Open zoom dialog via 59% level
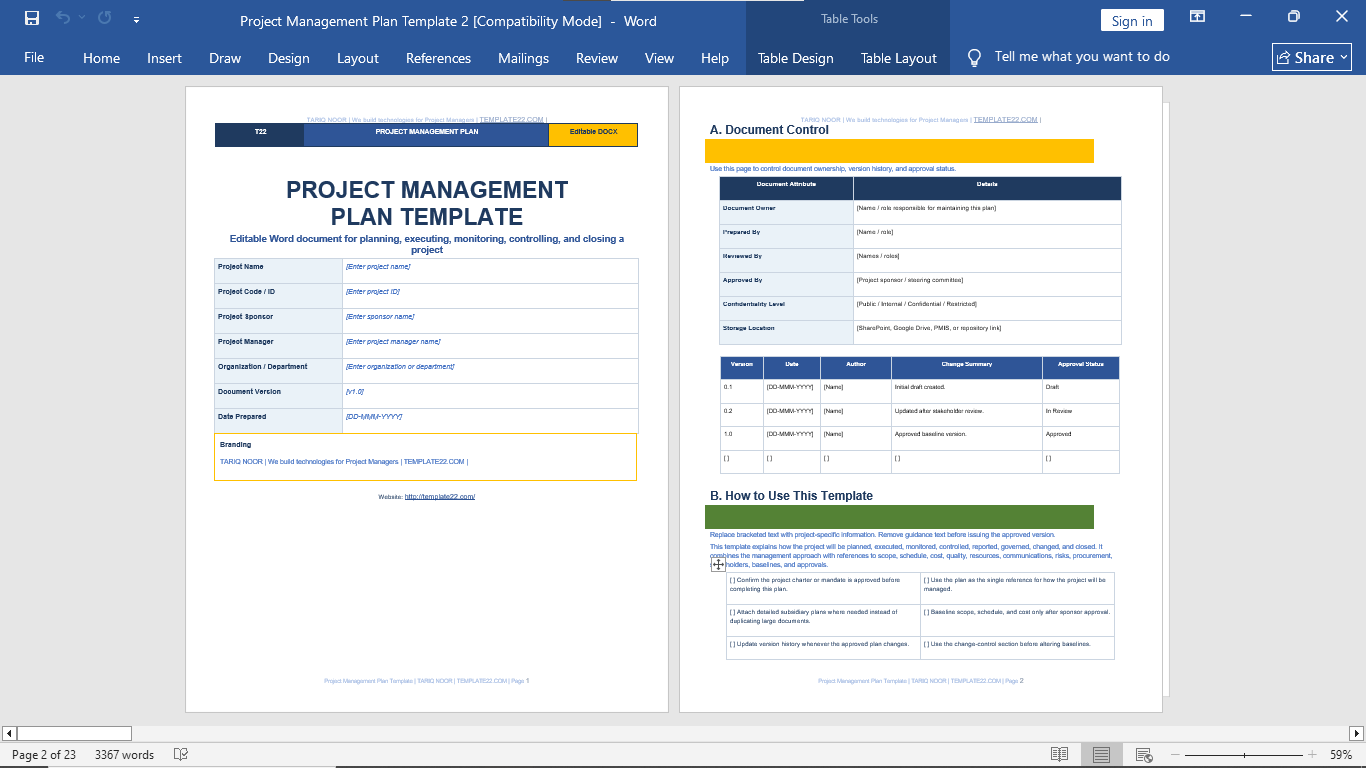 (x=1341, y=755)
